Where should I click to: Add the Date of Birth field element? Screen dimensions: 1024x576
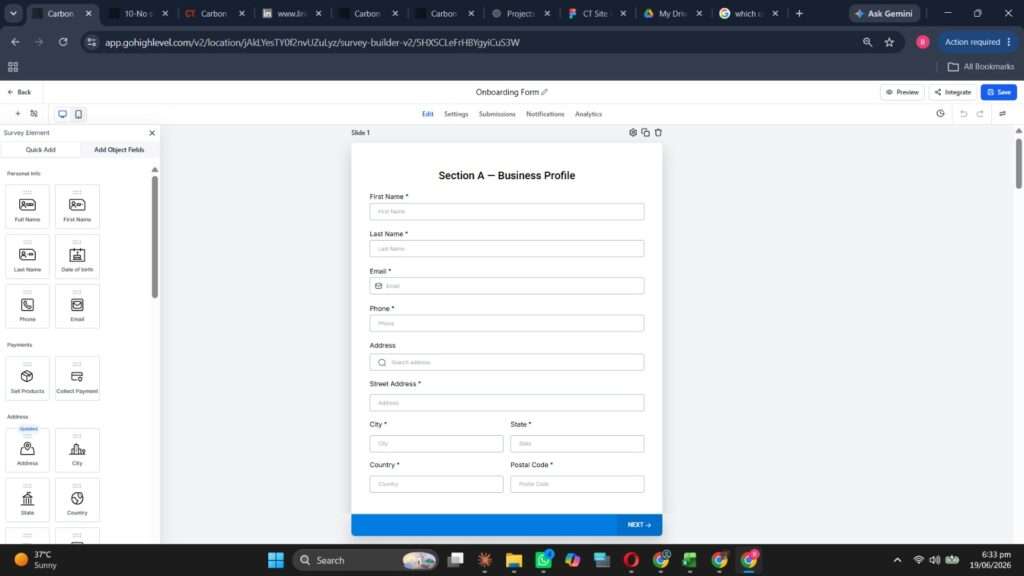pos(77,256)
